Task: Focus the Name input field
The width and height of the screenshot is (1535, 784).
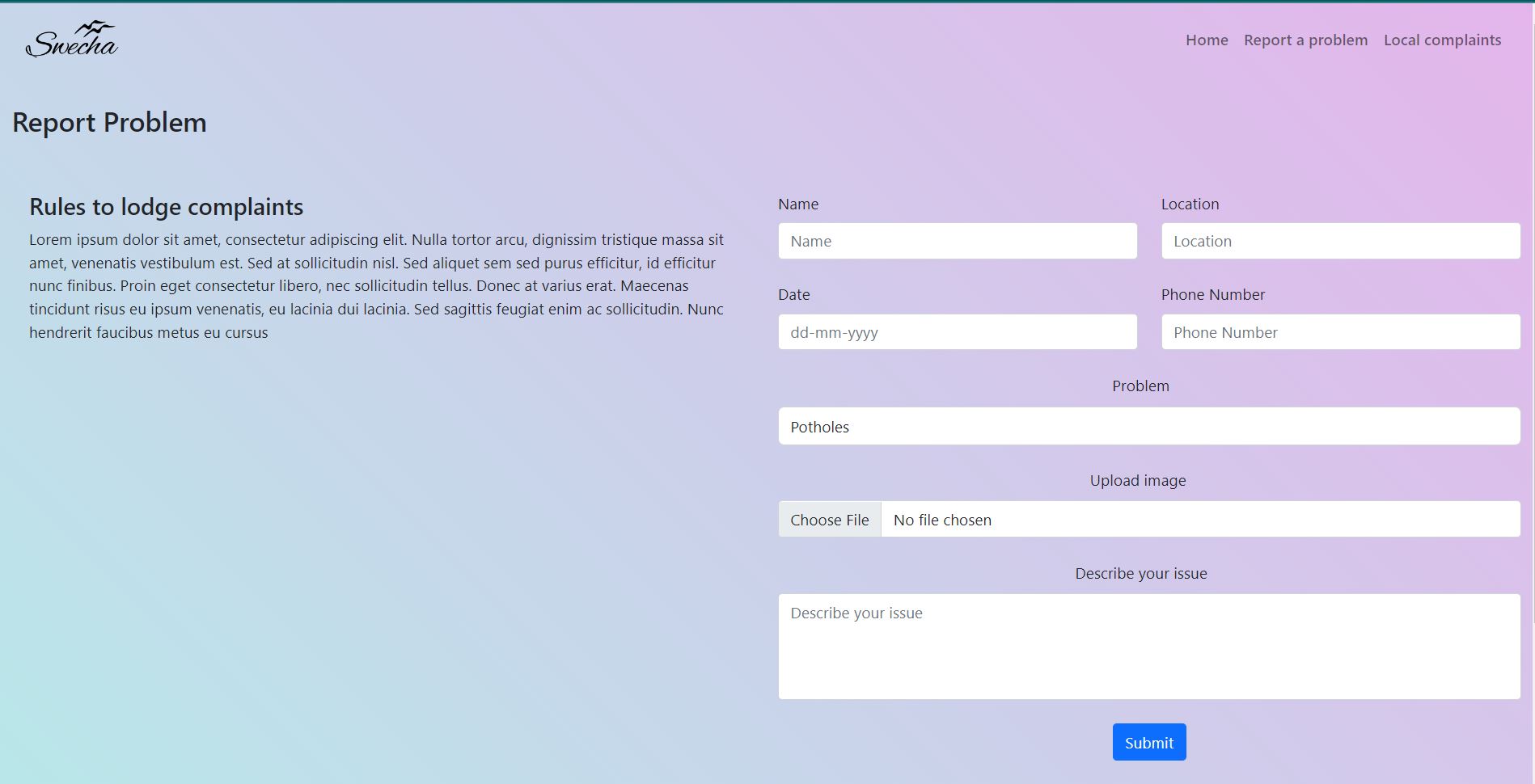Action: point(958,241)
